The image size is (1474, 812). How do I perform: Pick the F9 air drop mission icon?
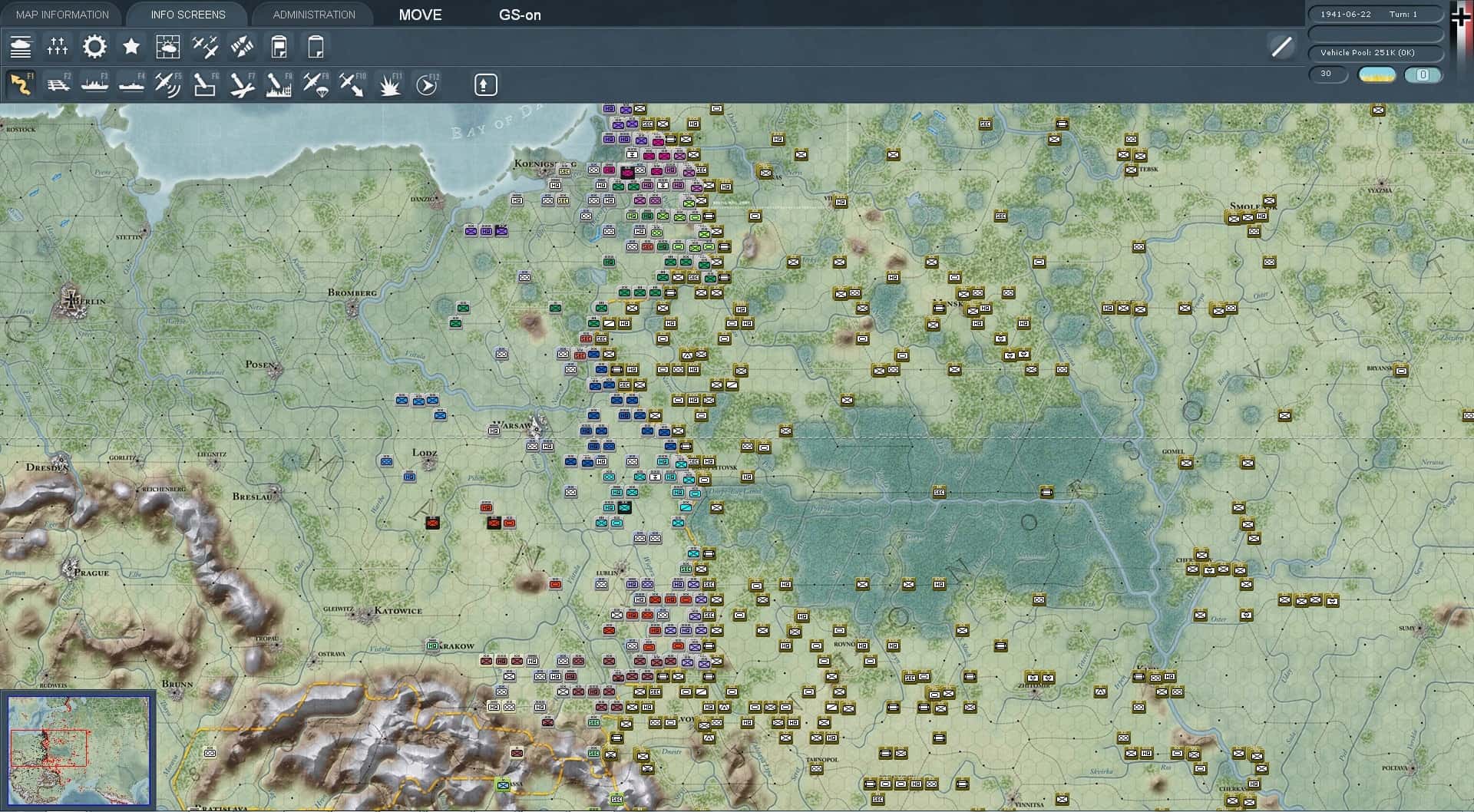click(x=316, y=84)
